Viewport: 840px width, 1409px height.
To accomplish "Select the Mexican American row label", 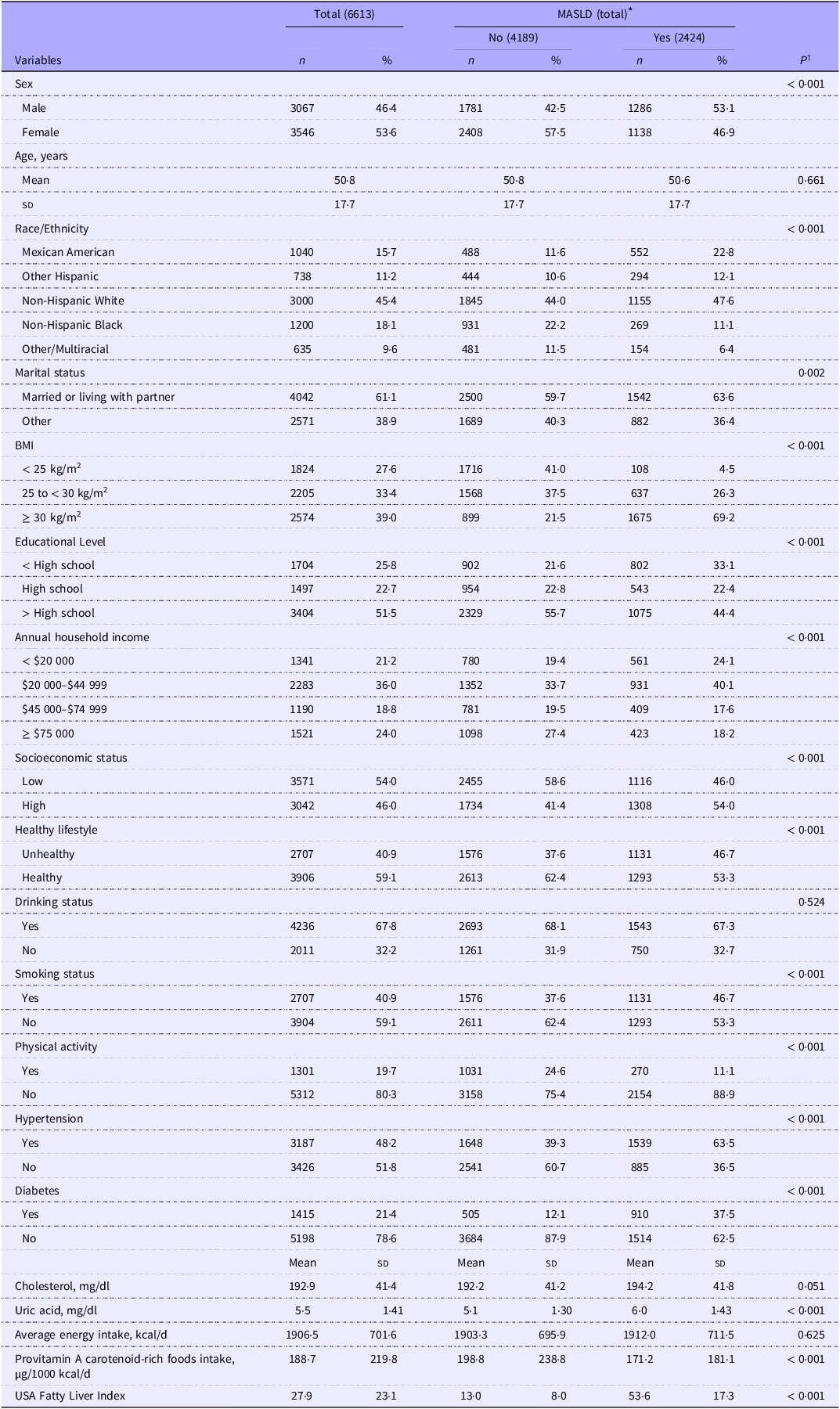I will tap(68, 252).
